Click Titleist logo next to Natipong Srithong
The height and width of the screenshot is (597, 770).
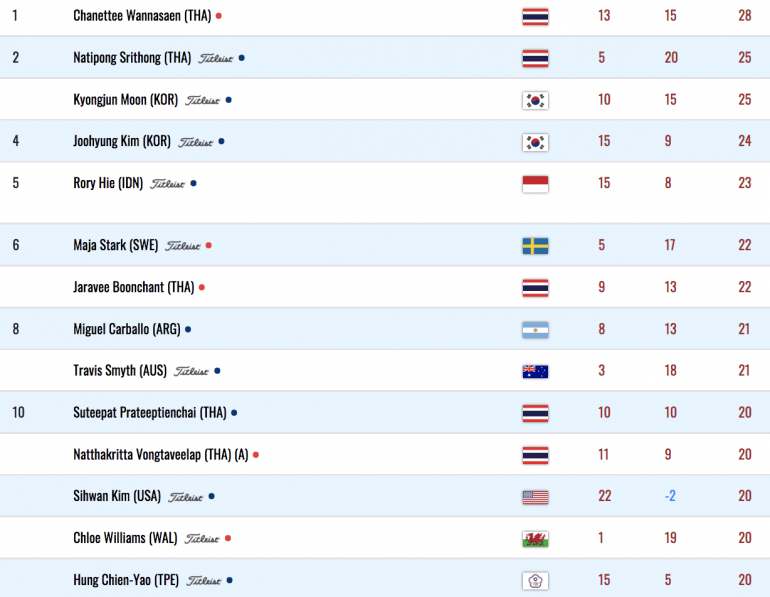click(216, 58)
